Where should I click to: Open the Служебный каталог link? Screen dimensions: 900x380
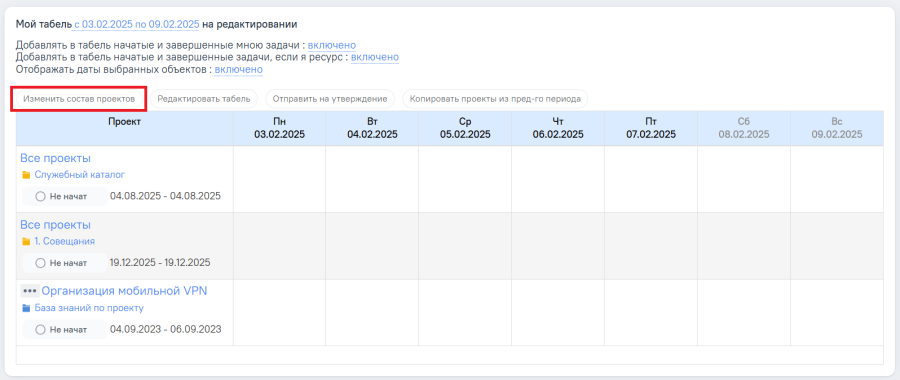point(79,175)
